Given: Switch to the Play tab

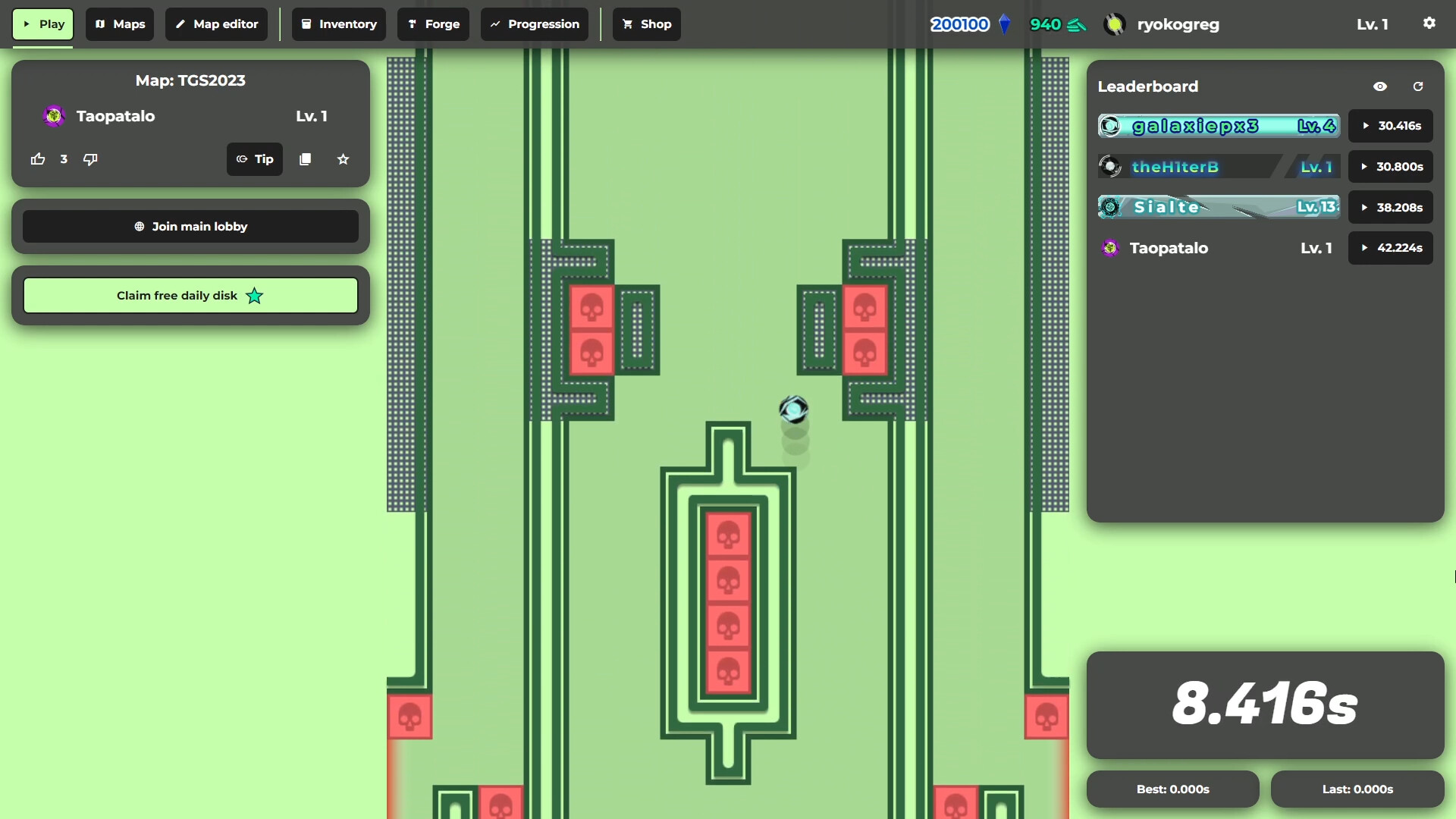Looking at the screenshot, I should pyautogui.click(x=42, y=24).
